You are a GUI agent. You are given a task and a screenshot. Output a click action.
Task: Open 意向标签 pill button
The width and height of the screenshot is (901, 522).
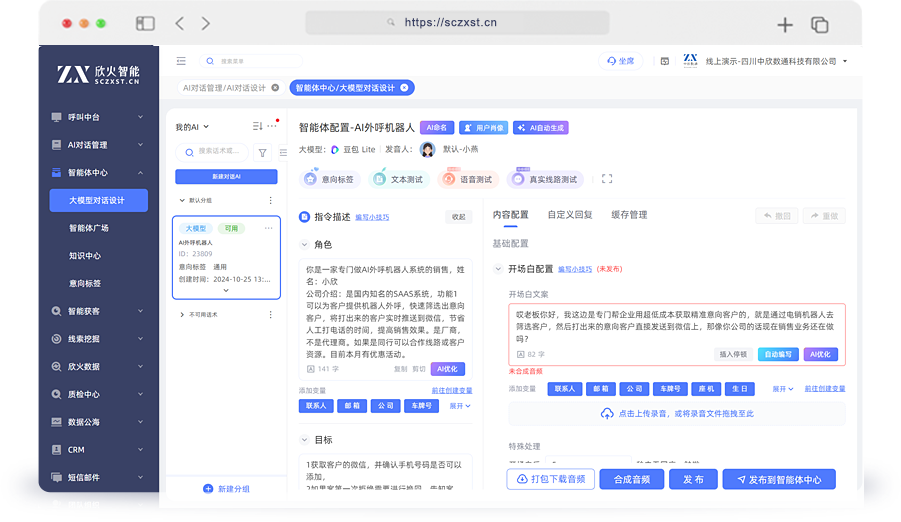point(330,179)
